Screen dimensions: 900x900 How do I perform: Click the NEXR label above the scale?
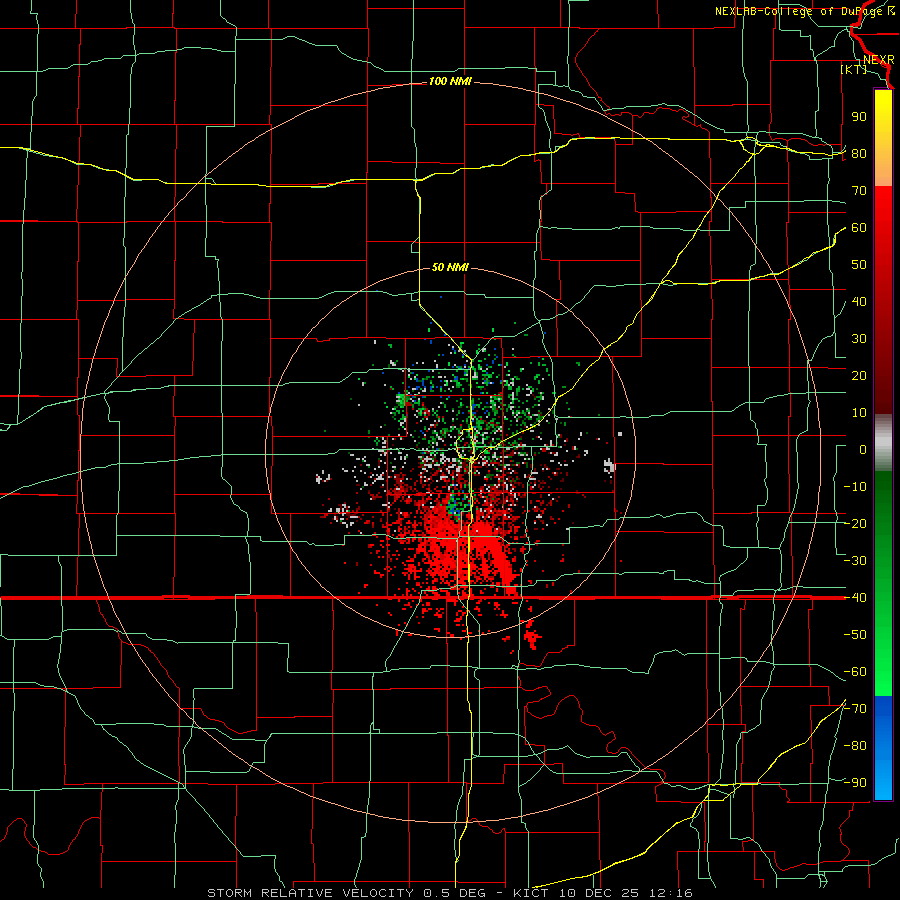pos(879,60)
